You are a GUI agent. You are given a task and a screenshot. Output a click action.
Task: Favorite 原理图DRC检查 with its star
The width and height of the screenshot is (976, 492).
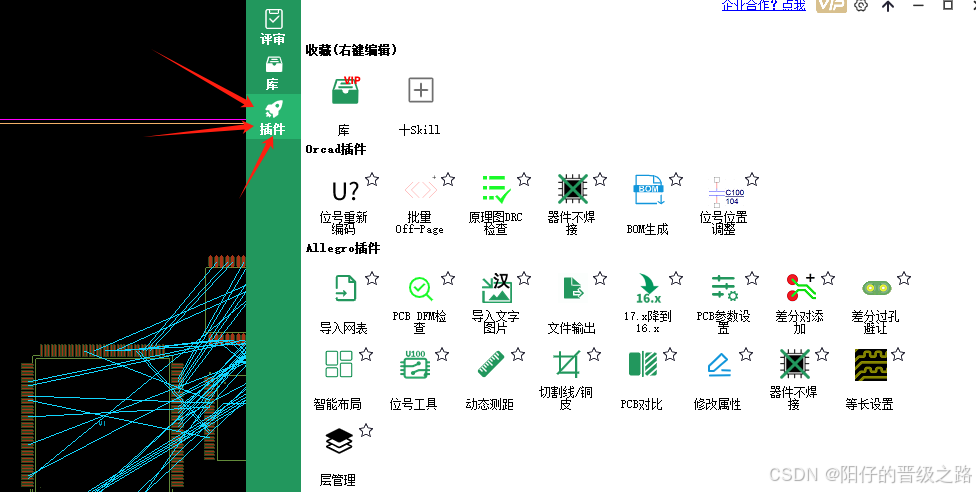[524, 179]
